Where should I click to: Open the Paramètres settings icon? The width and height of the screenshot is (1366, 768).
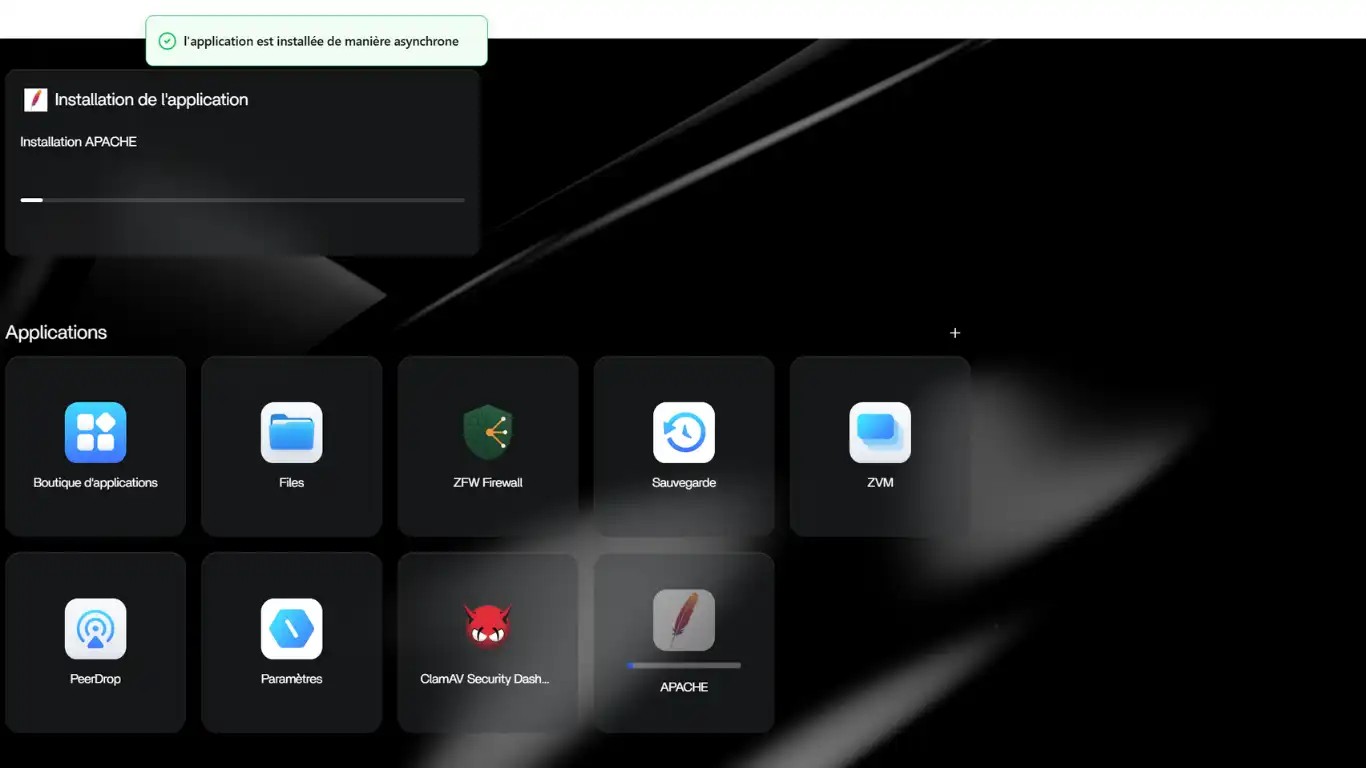pos(291,628)
